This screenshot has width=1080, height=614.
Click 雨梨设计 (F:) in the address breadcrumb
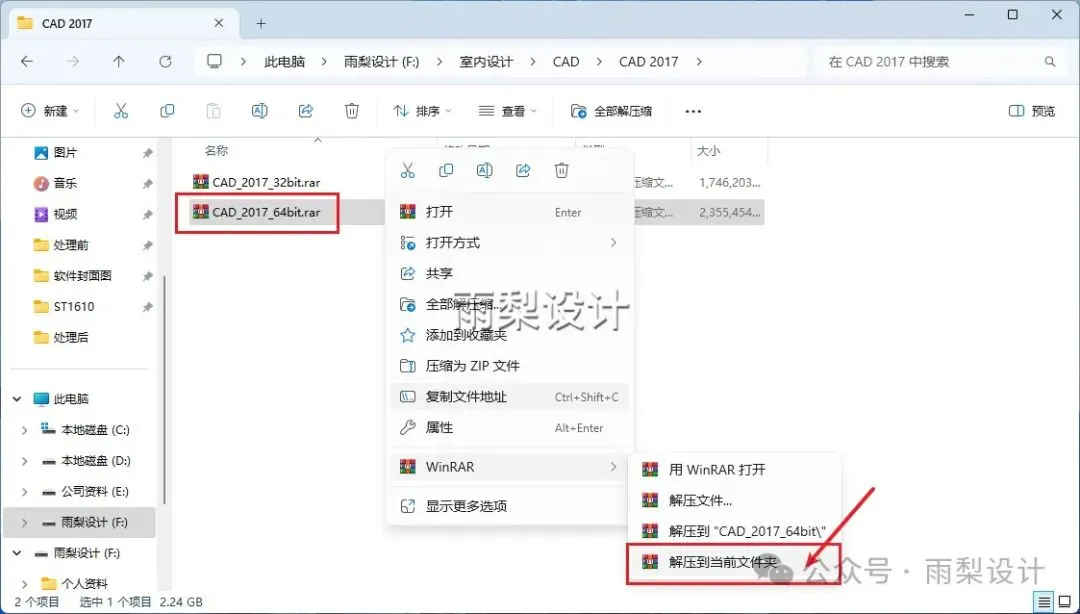[x=381, y=61]
